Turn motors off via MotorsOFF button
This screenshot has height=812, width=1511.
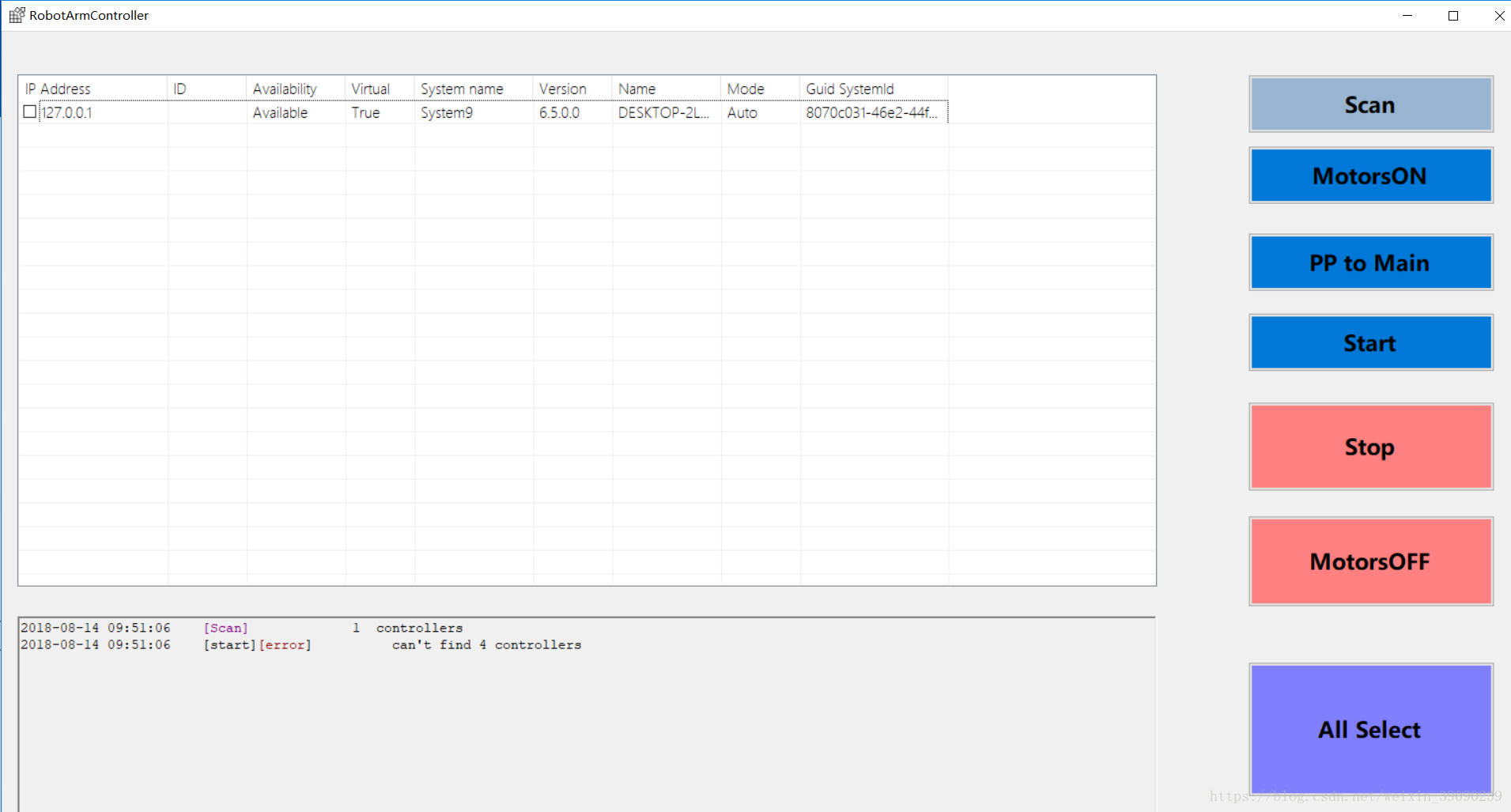tap(1369, 561)
